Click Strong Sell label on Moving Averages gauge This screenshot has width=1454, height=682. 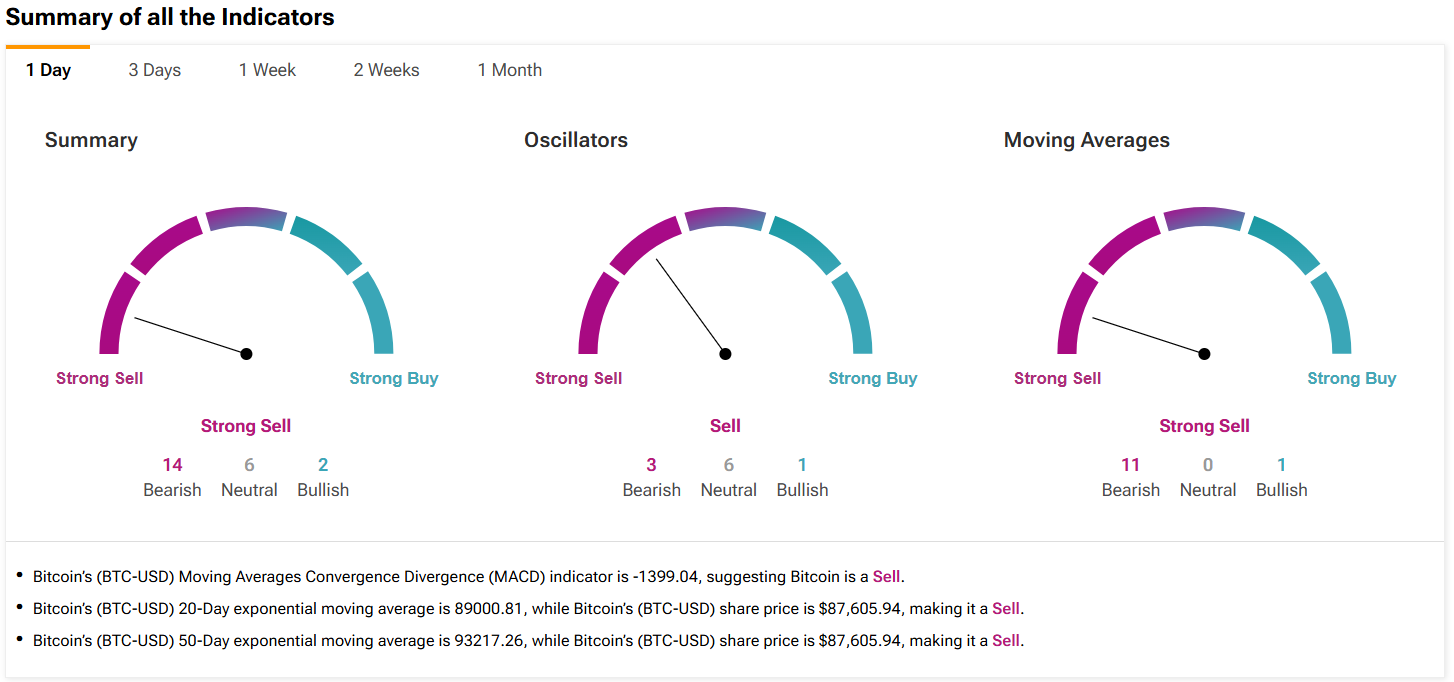1057,378
